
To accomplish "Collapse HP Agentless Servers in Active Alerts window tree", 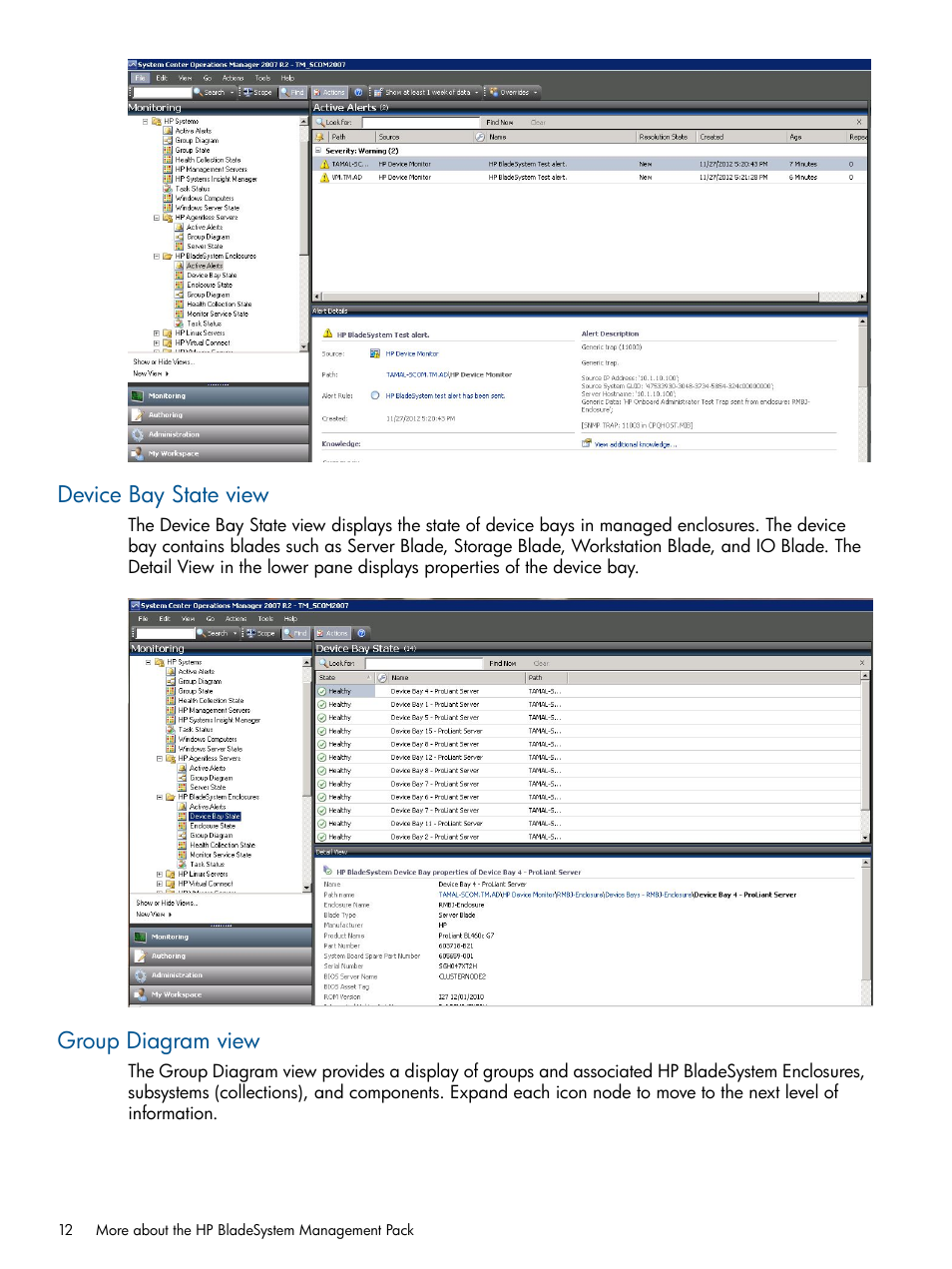I will (x=157, y=217).
